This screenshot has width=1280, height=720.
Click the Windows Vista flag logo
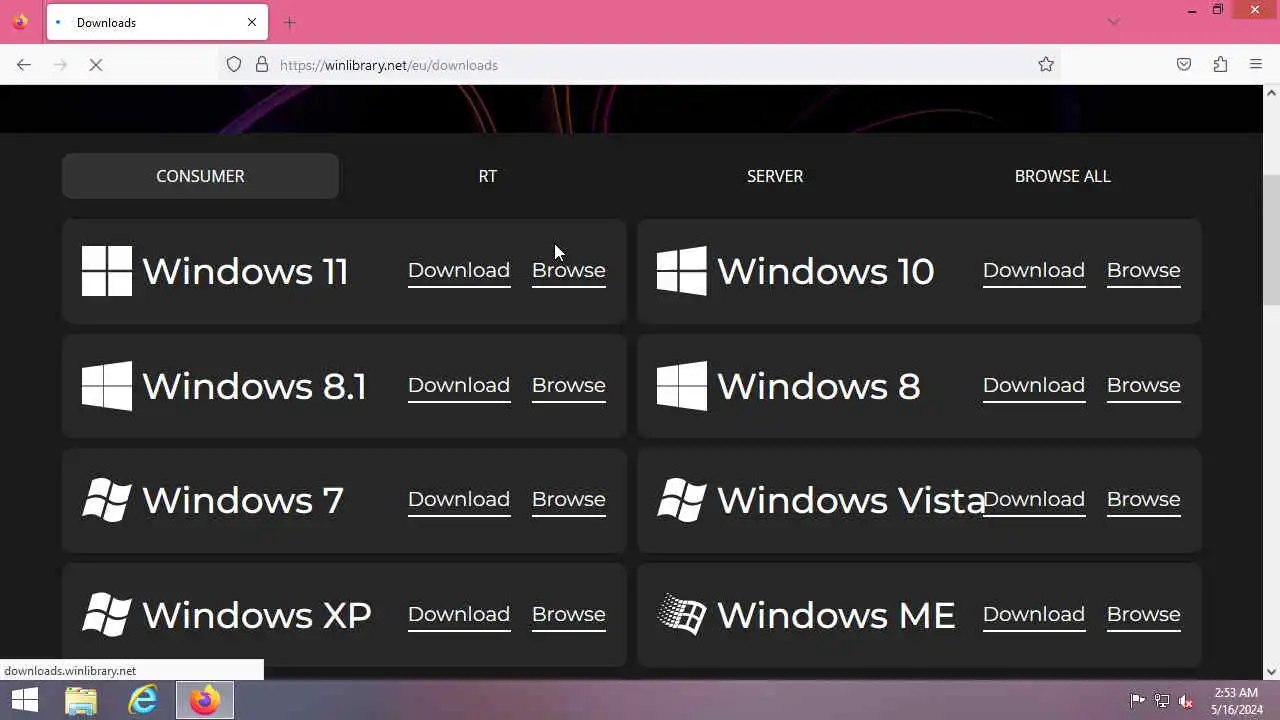pos(682,500)
